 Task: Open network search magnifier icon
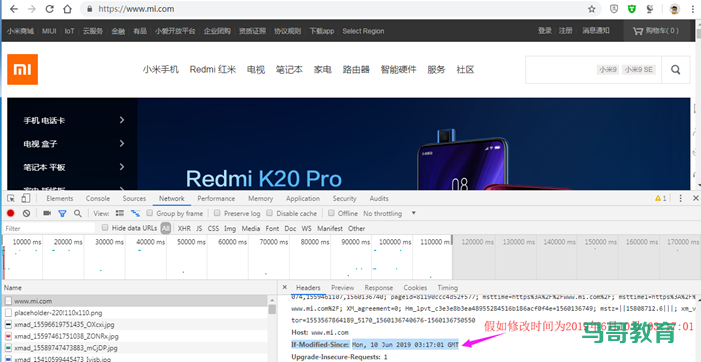(x=77, y=213)
